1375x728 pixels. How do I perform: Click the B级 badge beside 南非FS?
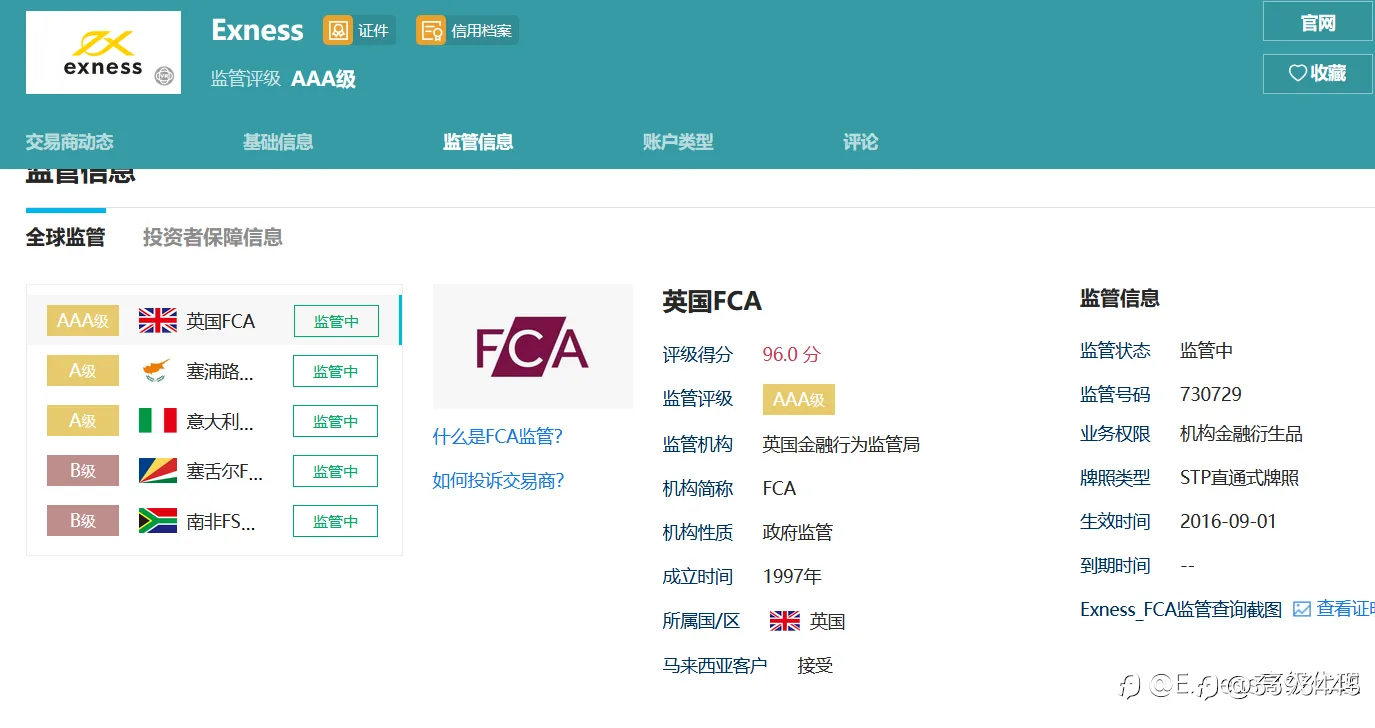pyautogui.click(x=83, y=521)
